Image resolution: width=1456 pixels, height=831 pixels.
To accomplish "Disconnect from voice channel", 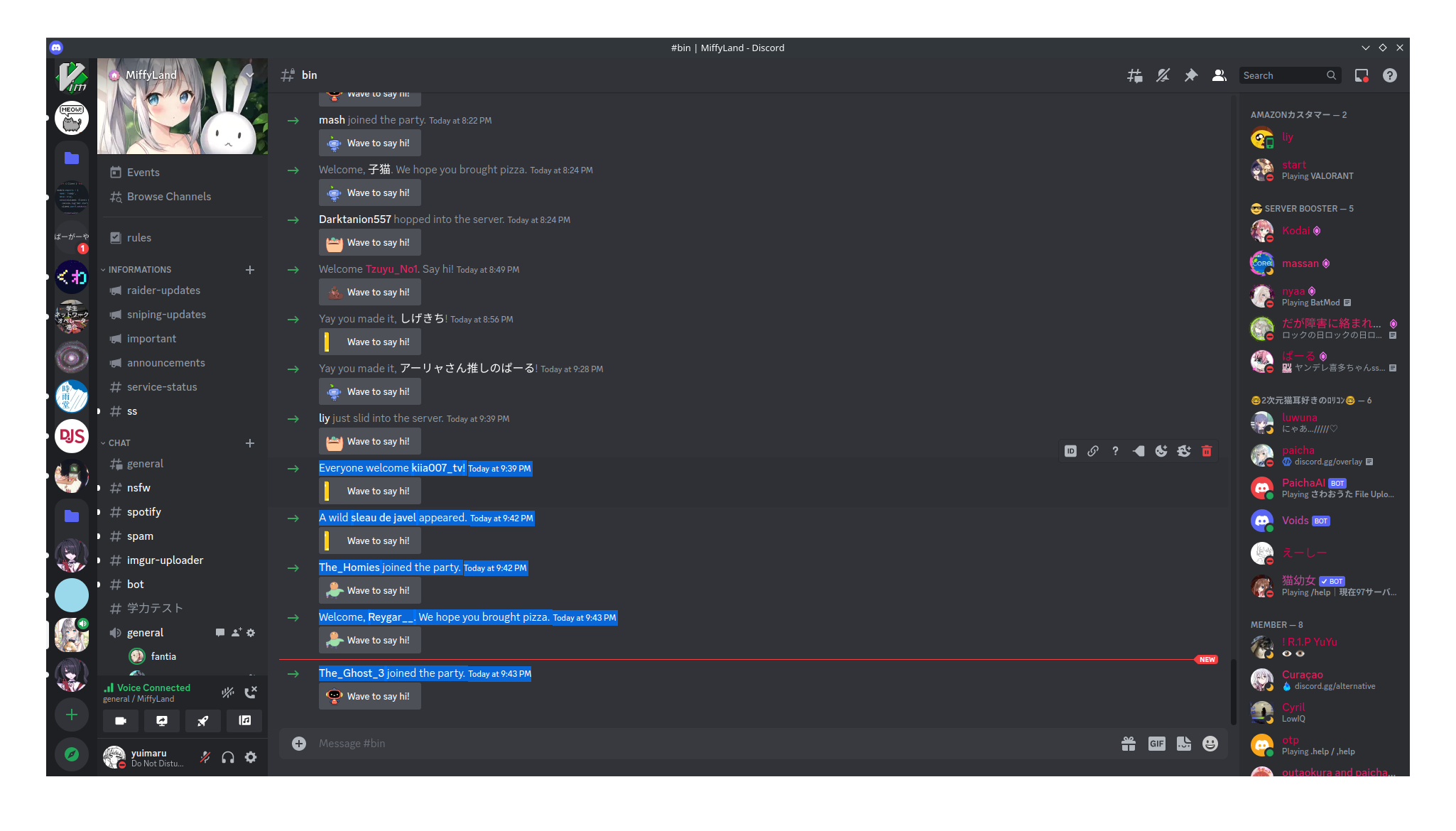I will click(x=251, y=692).
